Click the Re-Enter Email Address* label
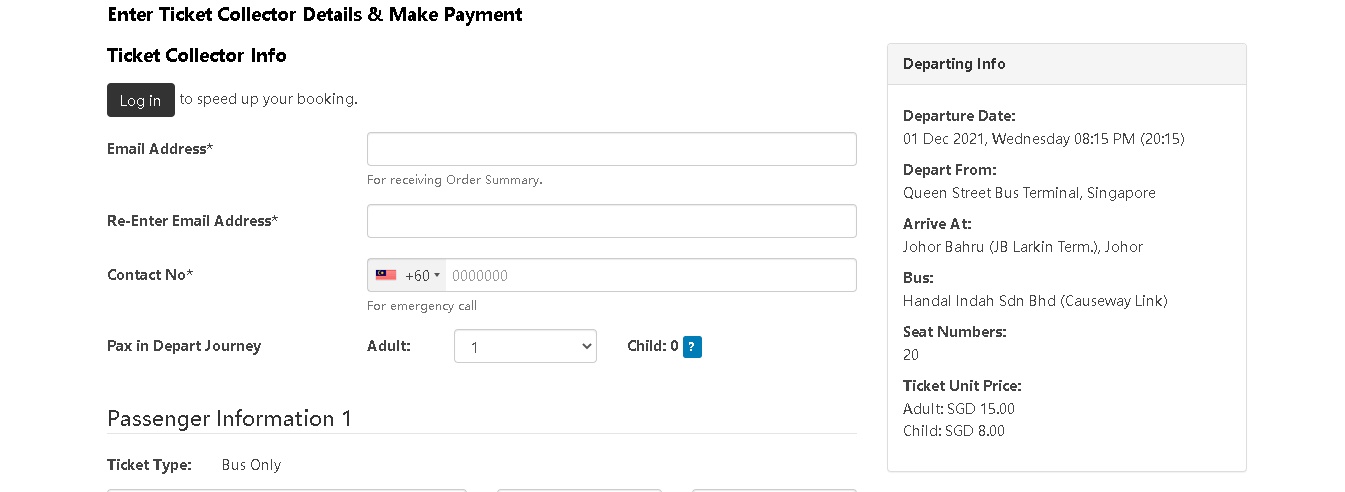The image size is (1345, 492). click(x=192, y=221)
